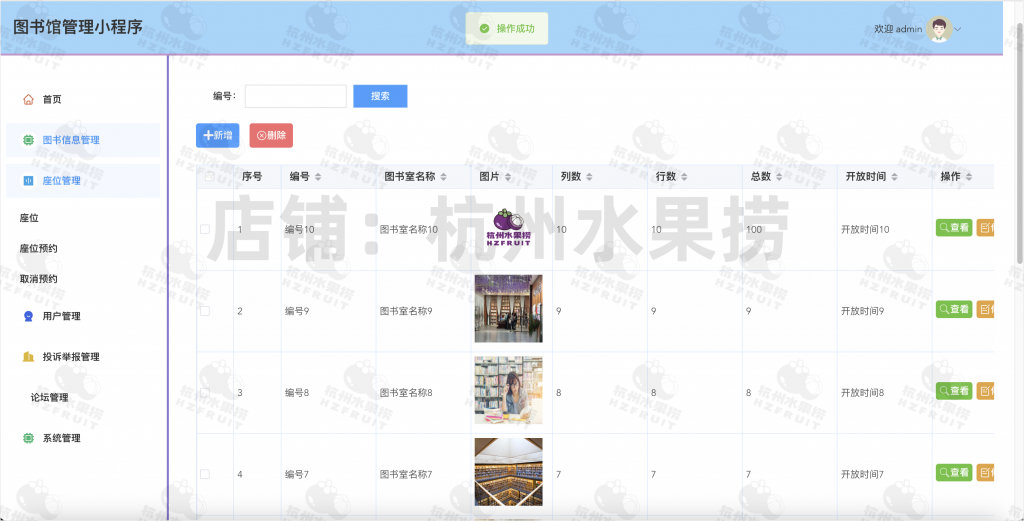Open the 图书室名称8 reading girl thumbnail
The width and height of the screenshot is (1024, 521).
(x=509, y=390)
